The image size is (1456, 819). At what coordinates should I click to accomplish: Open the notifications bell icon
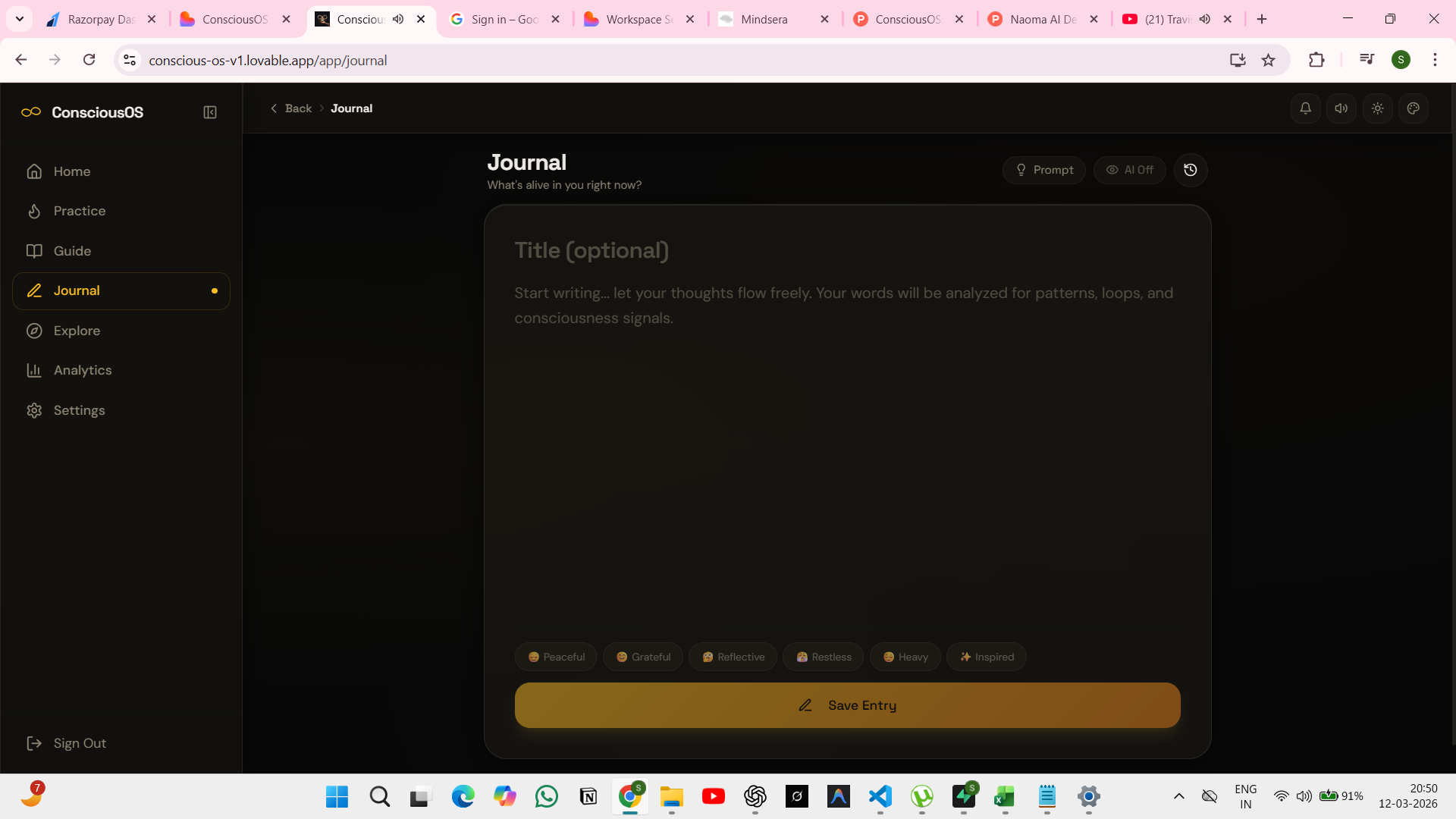[x=1305, y=108]
